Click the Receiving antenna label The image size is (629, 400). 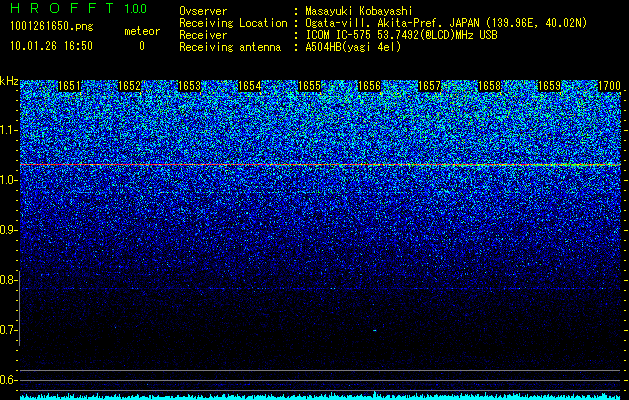tap(230, 47)
